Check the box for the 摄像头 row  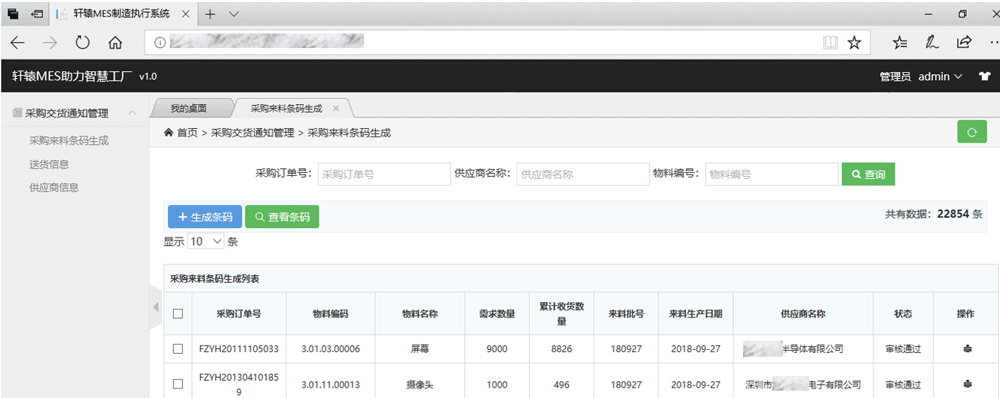(178, 384)
